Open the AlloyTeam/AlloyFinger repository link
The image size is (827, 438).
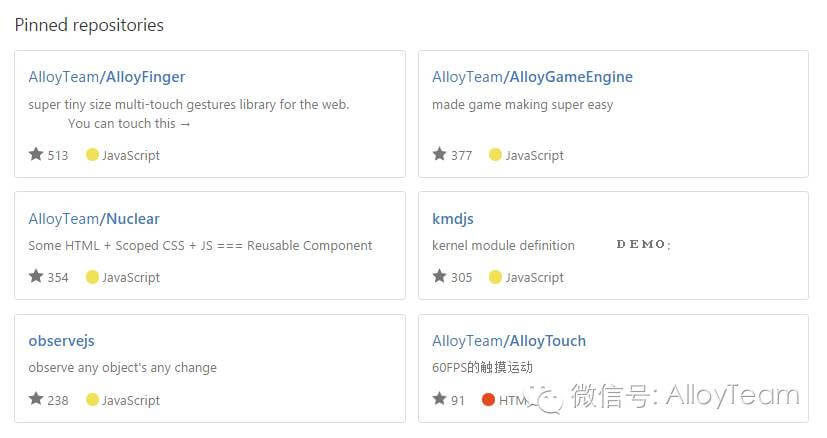point(107,77)
